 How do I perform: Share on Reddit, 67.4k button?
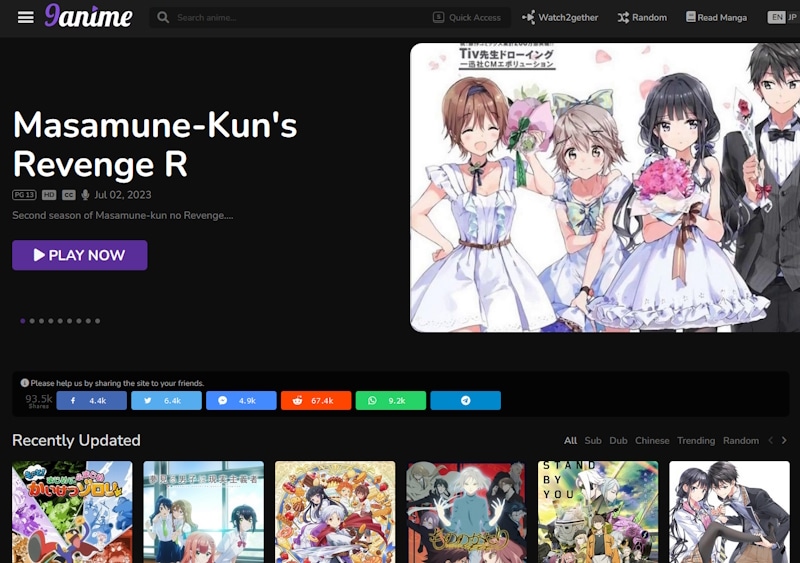click(316, 401)
